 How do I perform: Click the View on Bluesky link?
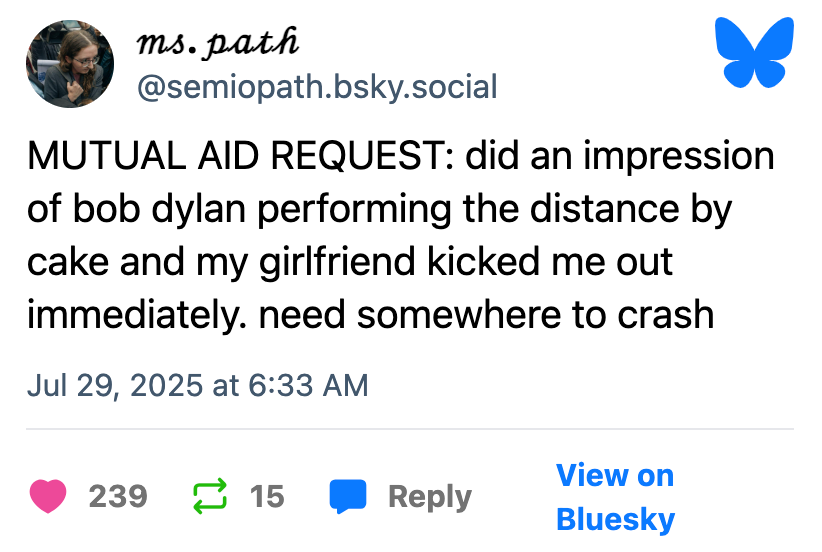pyautogui.click(x=615, y=497)
